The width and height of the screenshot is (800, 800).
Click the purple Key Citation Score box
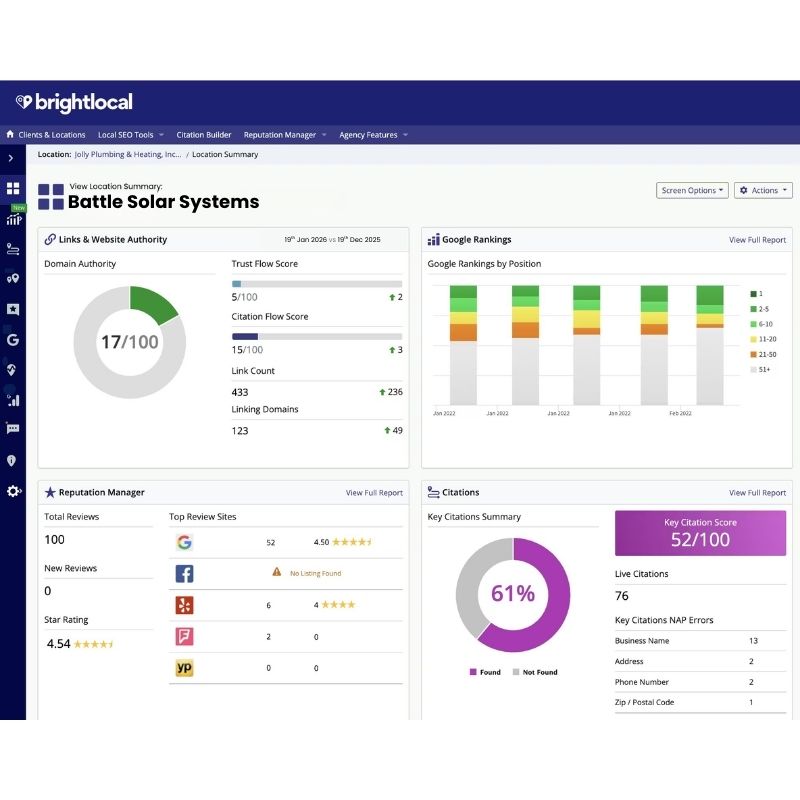pyautogui.click(x=700, y=533)
